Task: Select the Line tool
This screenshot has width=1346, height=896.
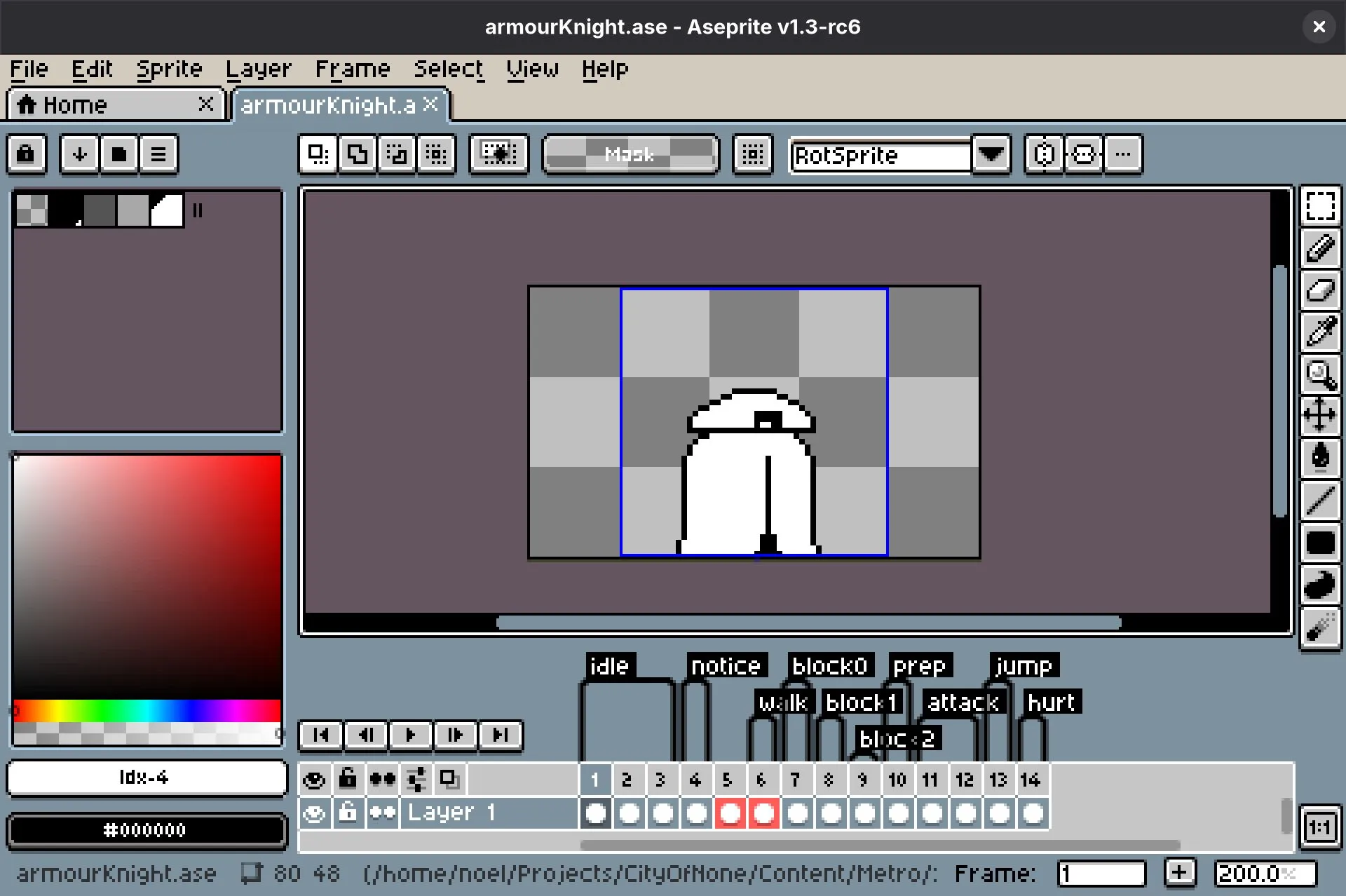Action: pyautogui.click(x=1321, y=499)
